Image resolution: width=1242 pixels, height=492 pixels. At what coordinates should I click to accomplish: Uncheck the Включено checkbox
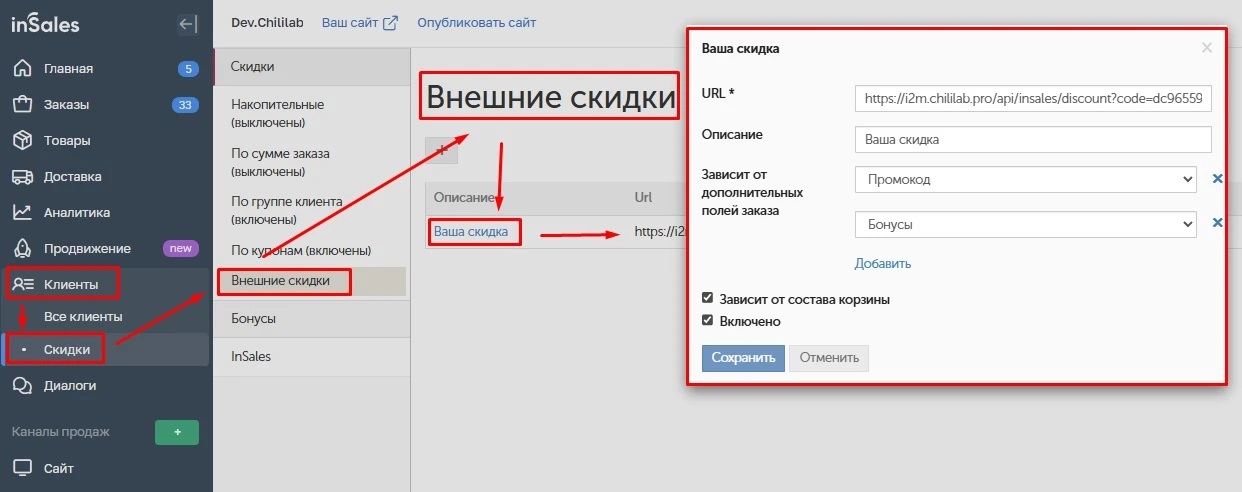click(x=708, y=321)
